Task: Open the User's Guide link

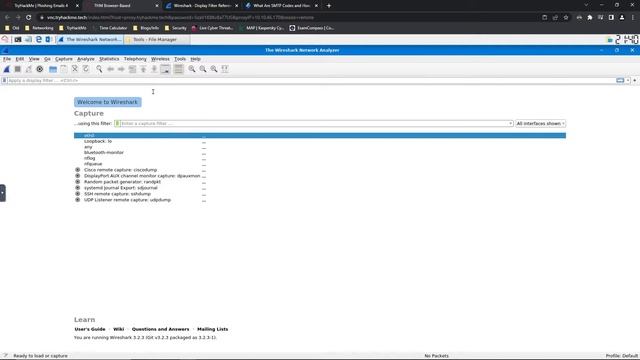Action: pyautogui.click(x=90, y=329)
